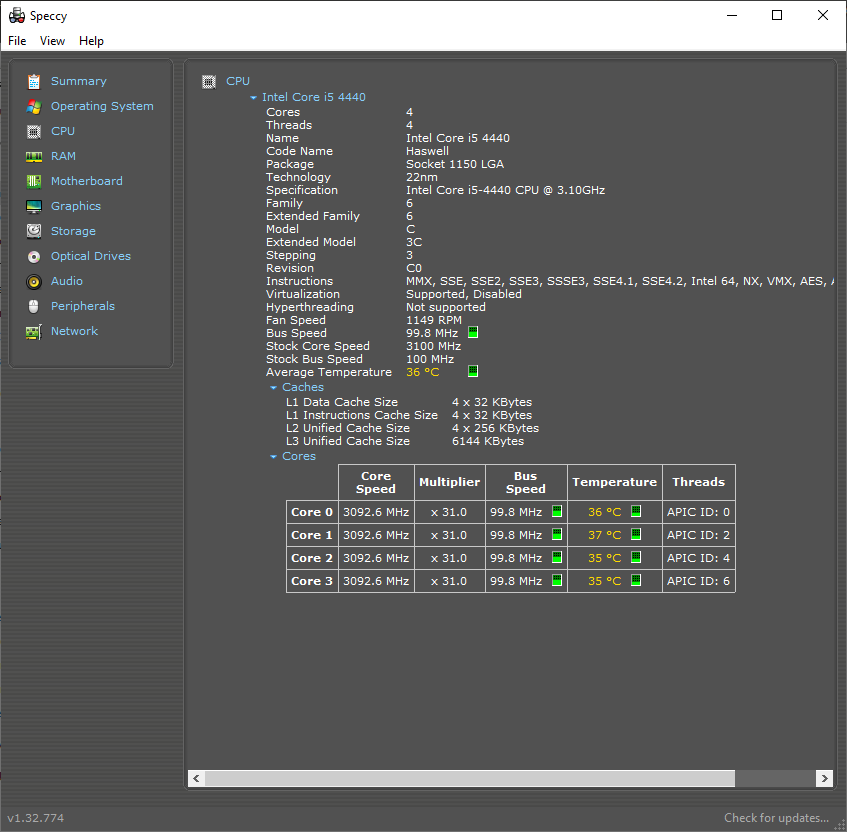Click the Code Name Haswell value

[427, 151]
